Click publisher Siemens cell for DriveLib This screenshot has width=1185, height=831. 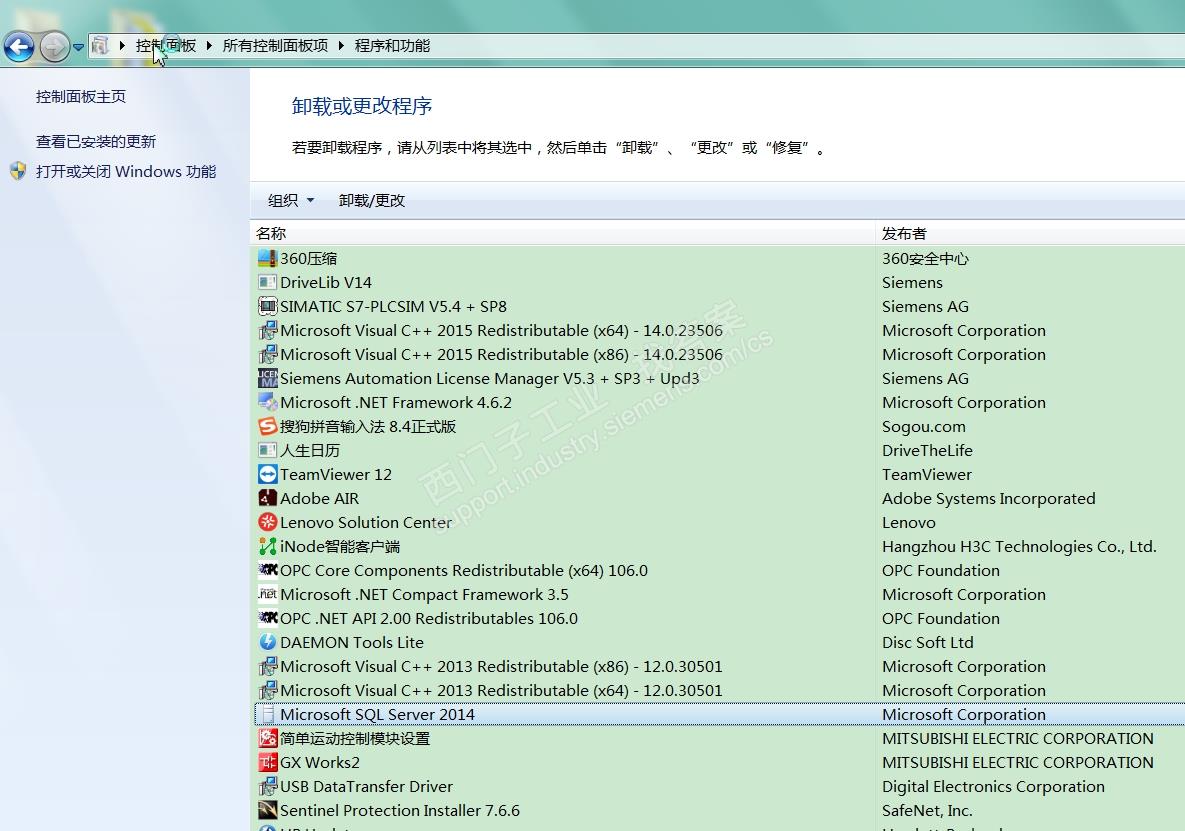pos(912,283)
